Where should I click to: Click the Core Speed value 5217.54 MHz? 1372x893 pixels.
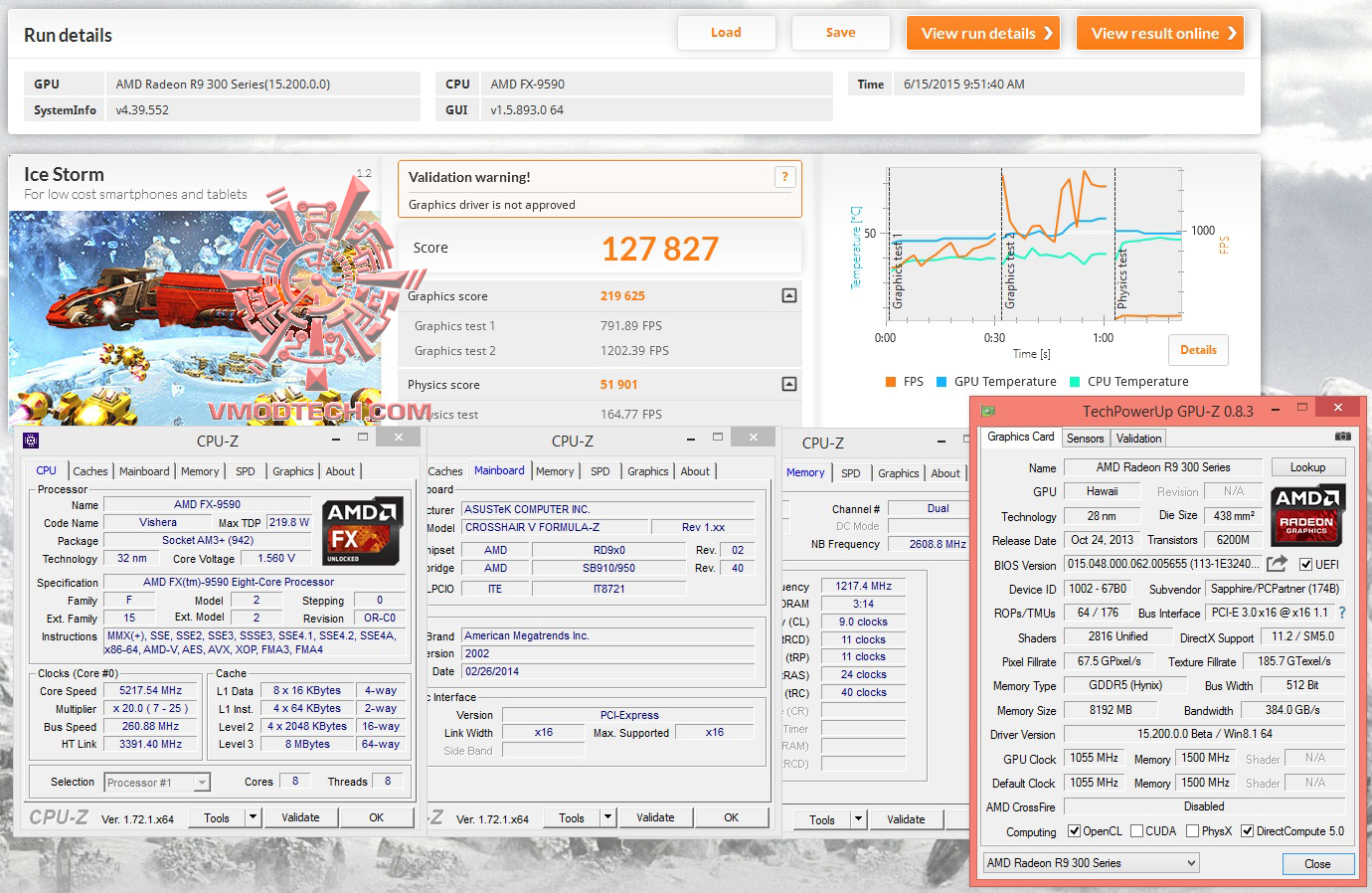(x=150, y=690)
